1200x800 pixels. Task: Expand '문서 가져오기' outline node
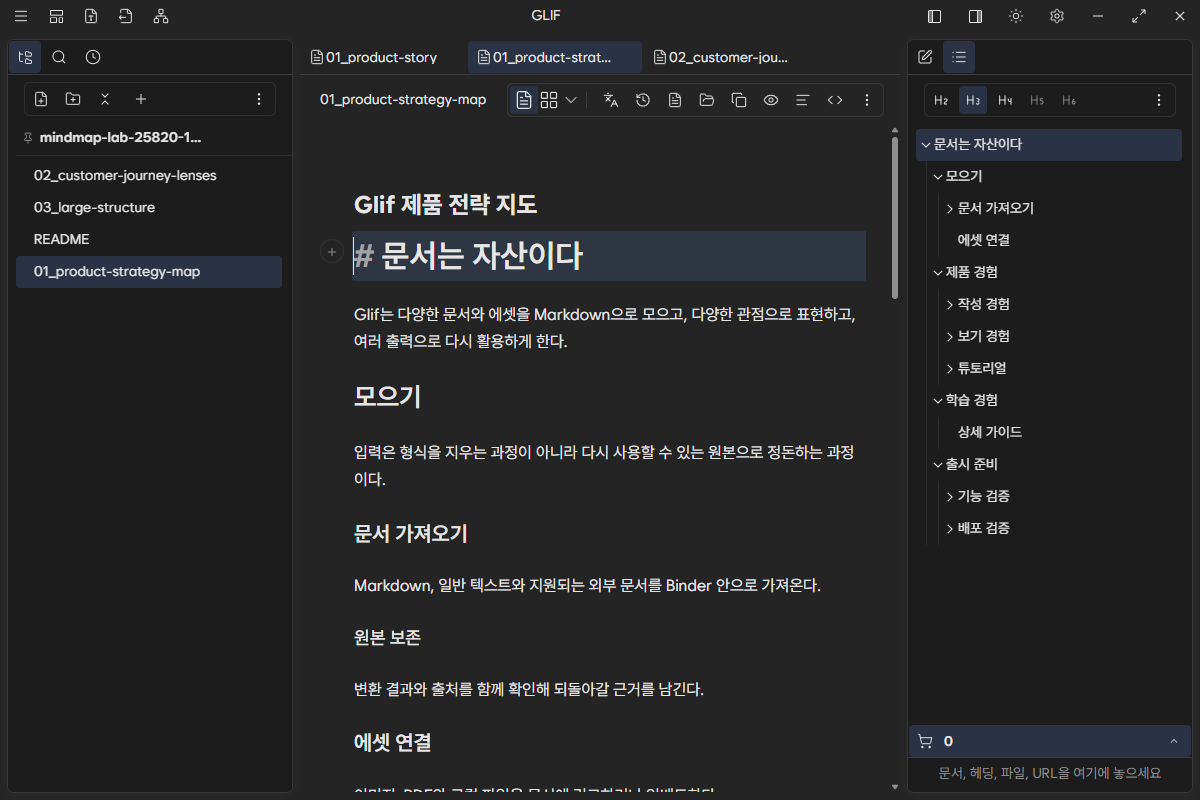click(949, 208)
